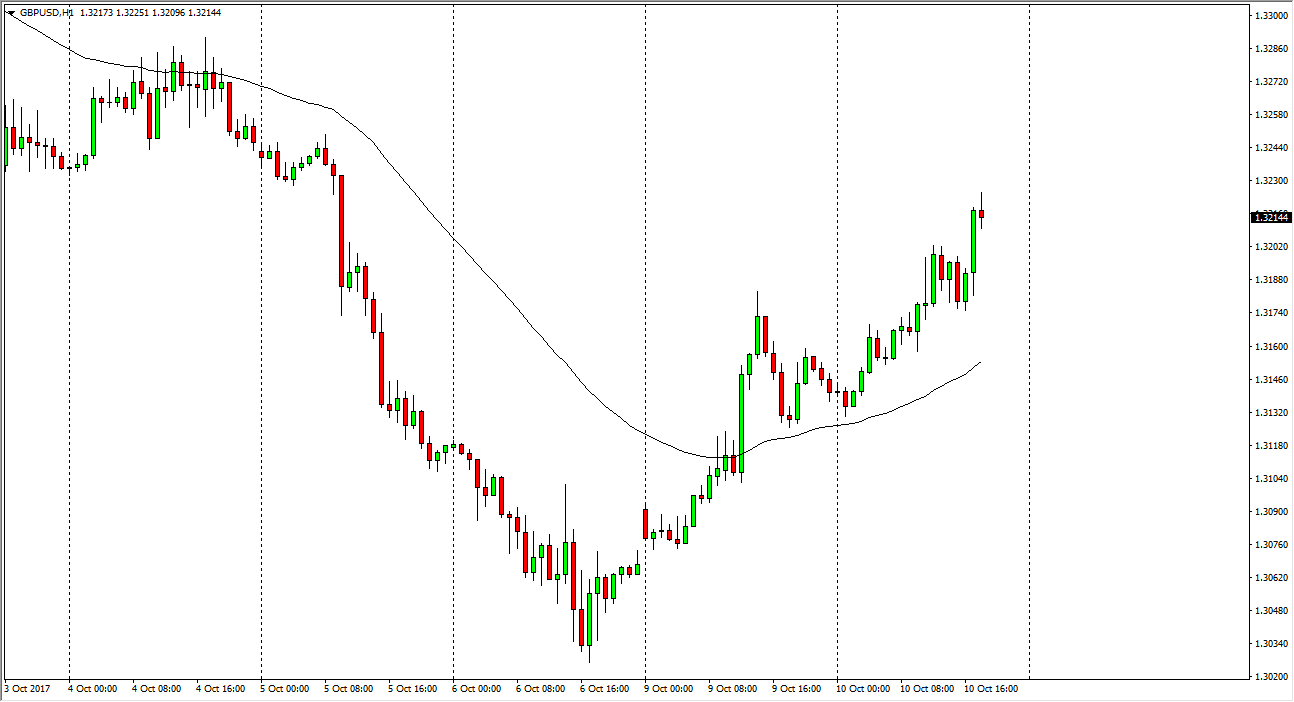1294x702 pixels.
Task: Click the large red candle starting 5 Oct drop
Action: [341, 231]
